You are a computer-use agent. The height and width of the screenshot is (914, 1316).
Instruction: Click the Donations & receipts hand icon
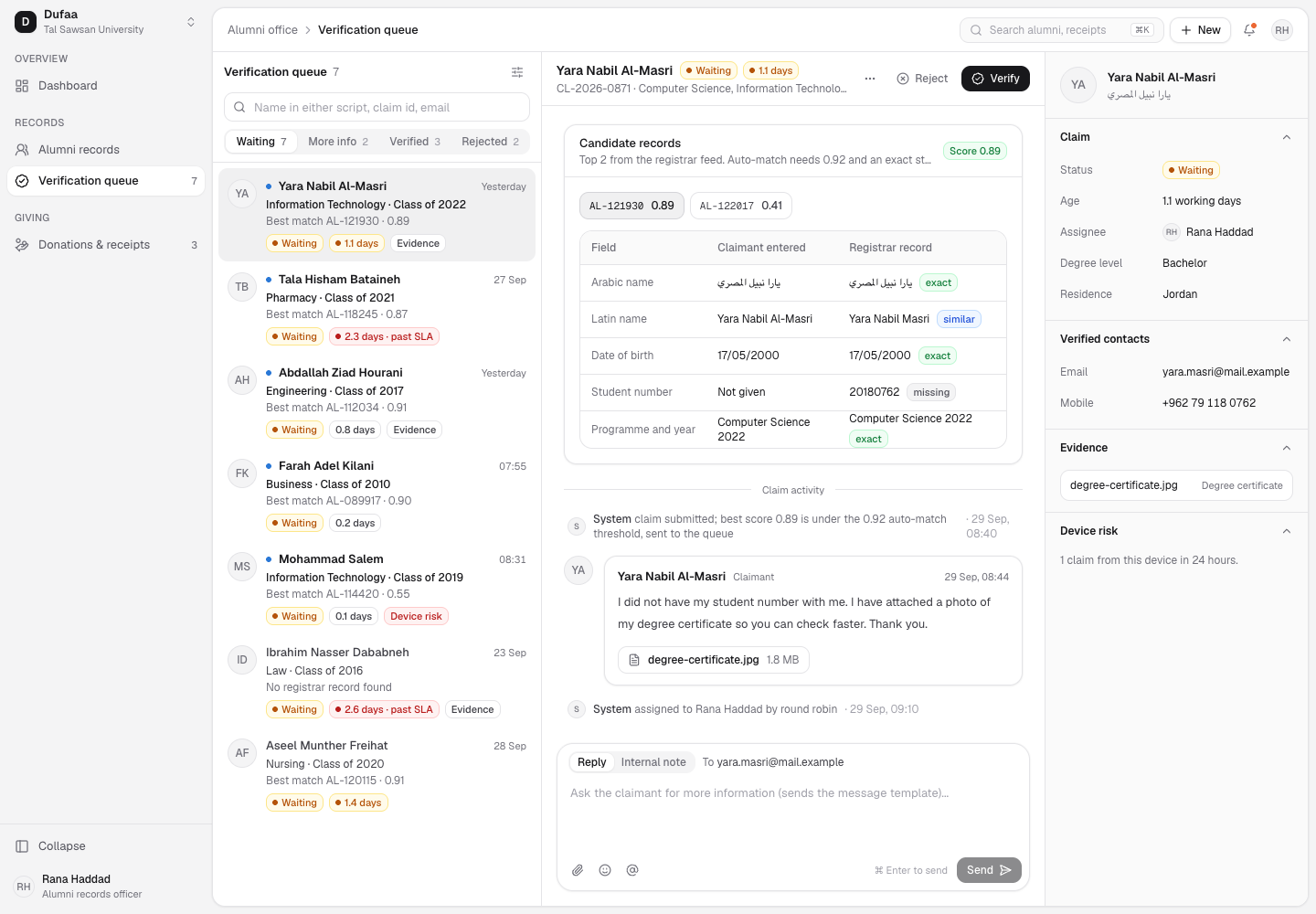(x=22, y=245)
